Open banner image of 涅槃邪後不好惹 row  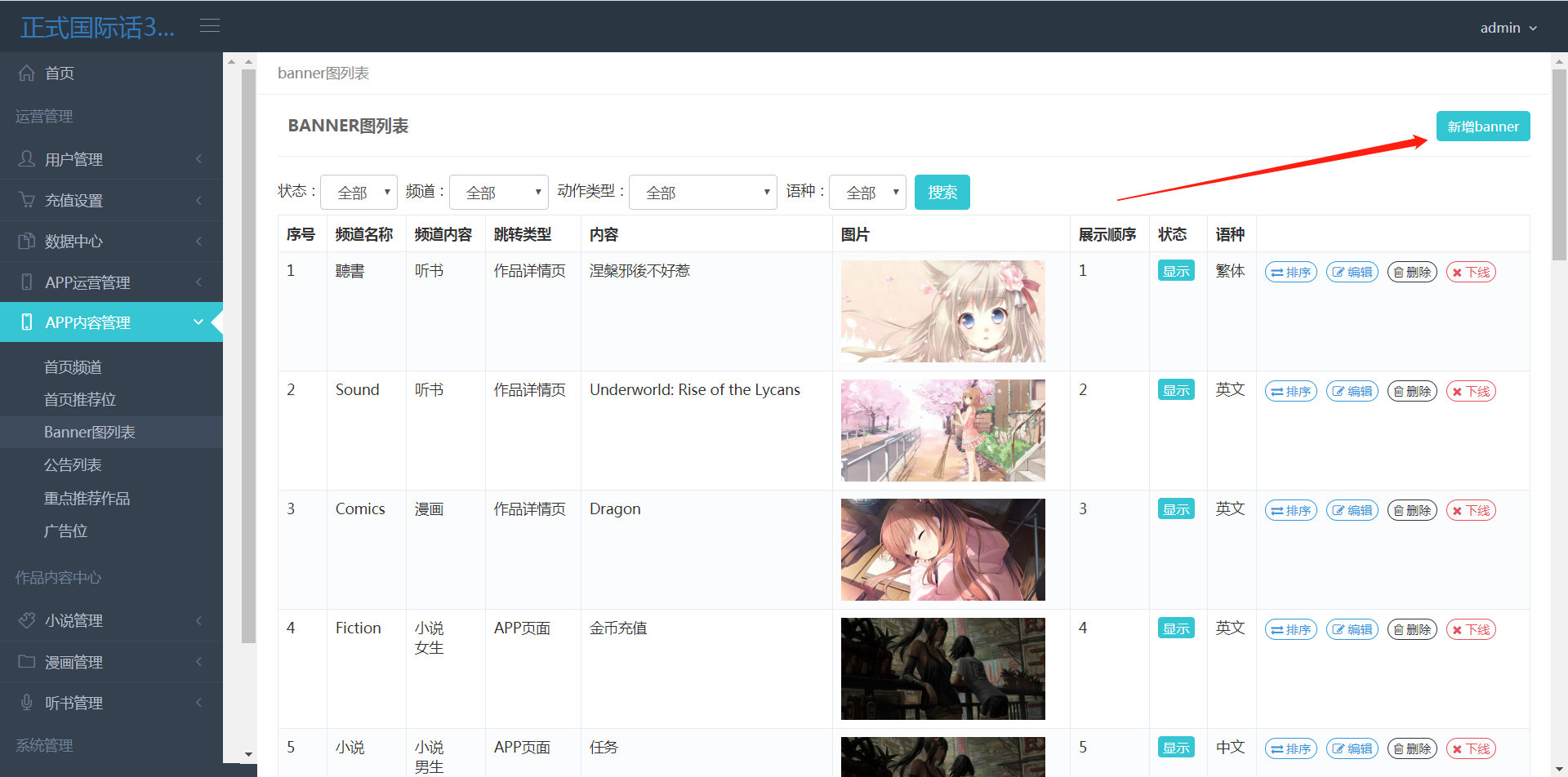tap(943, 312)
